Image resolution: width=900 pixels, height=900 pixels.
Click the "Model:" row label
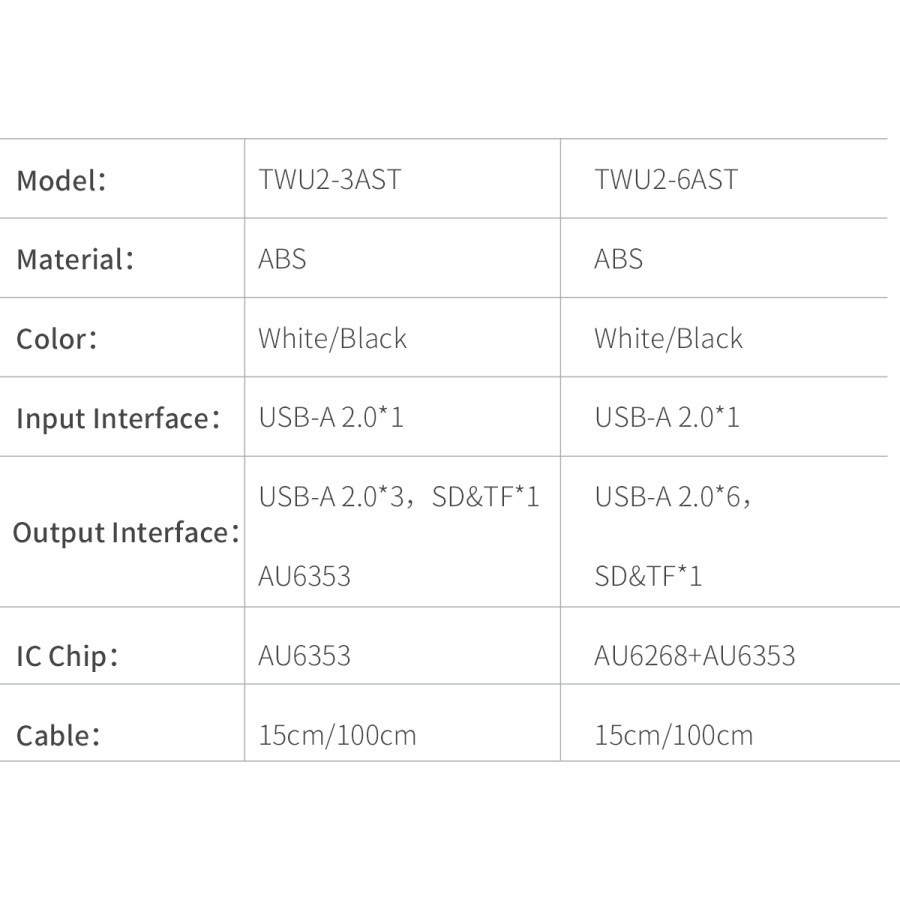point(61,181)
